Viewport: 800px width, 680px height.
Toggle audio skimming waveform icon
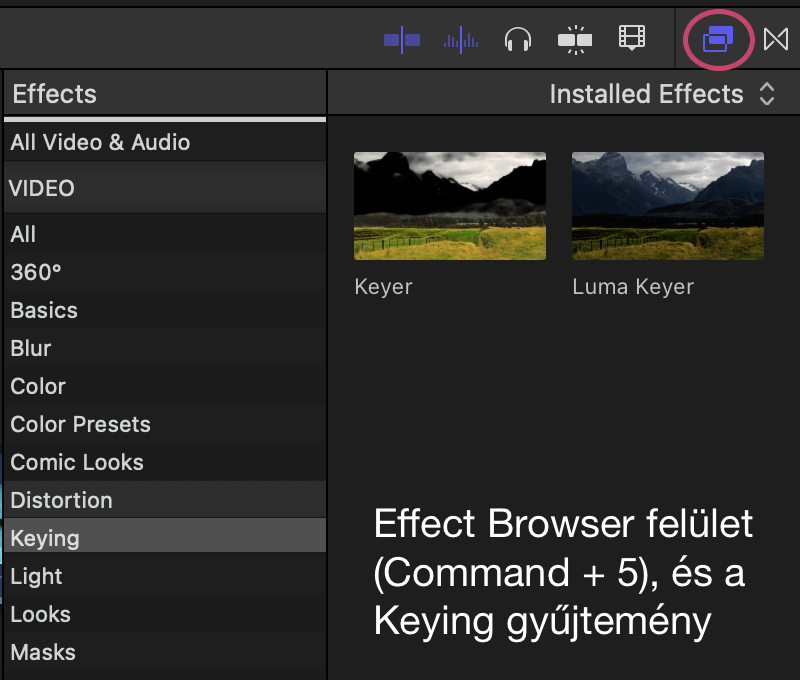(461, 40)
